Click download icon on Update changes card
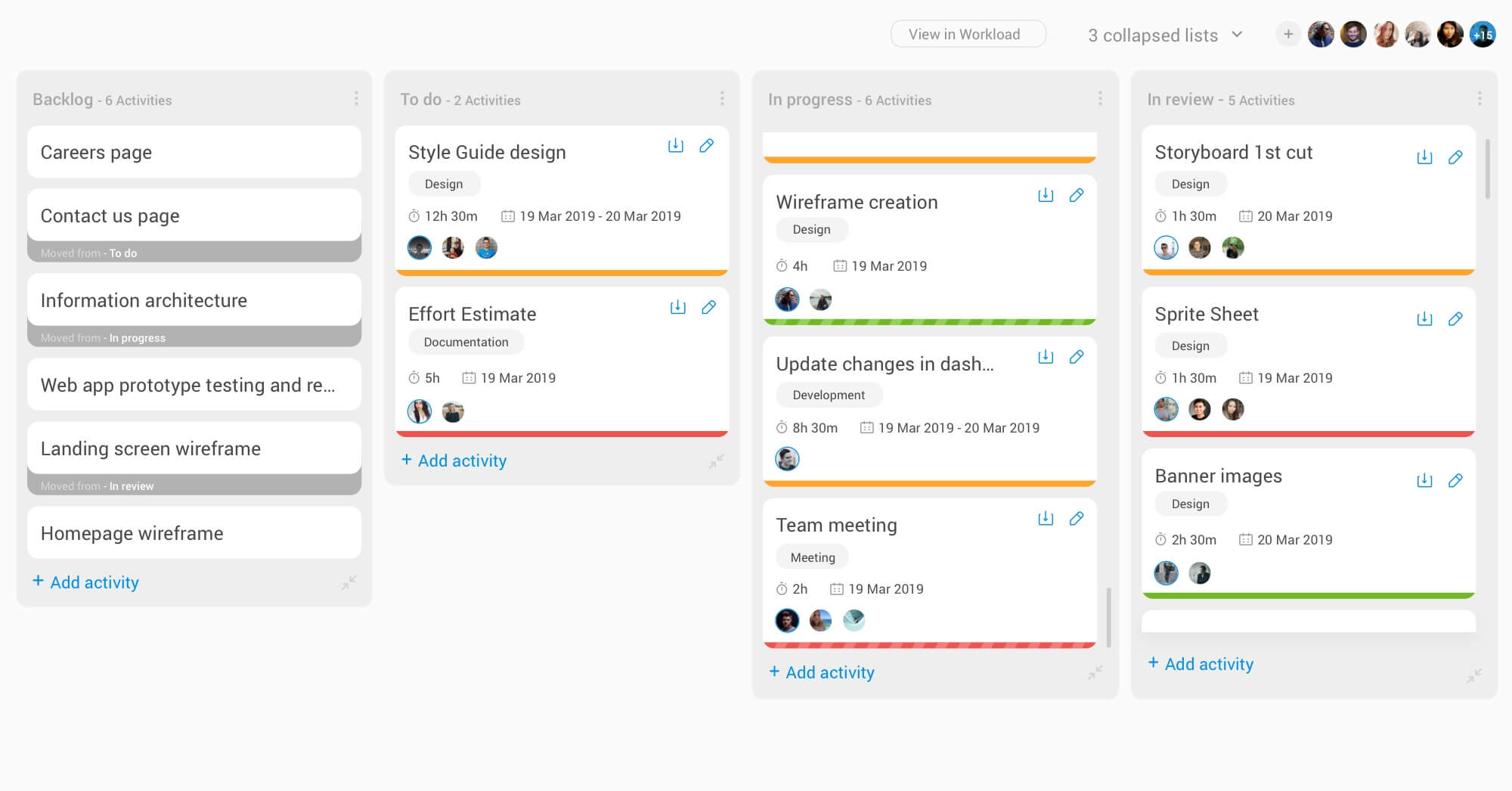 coord(1046,357)
